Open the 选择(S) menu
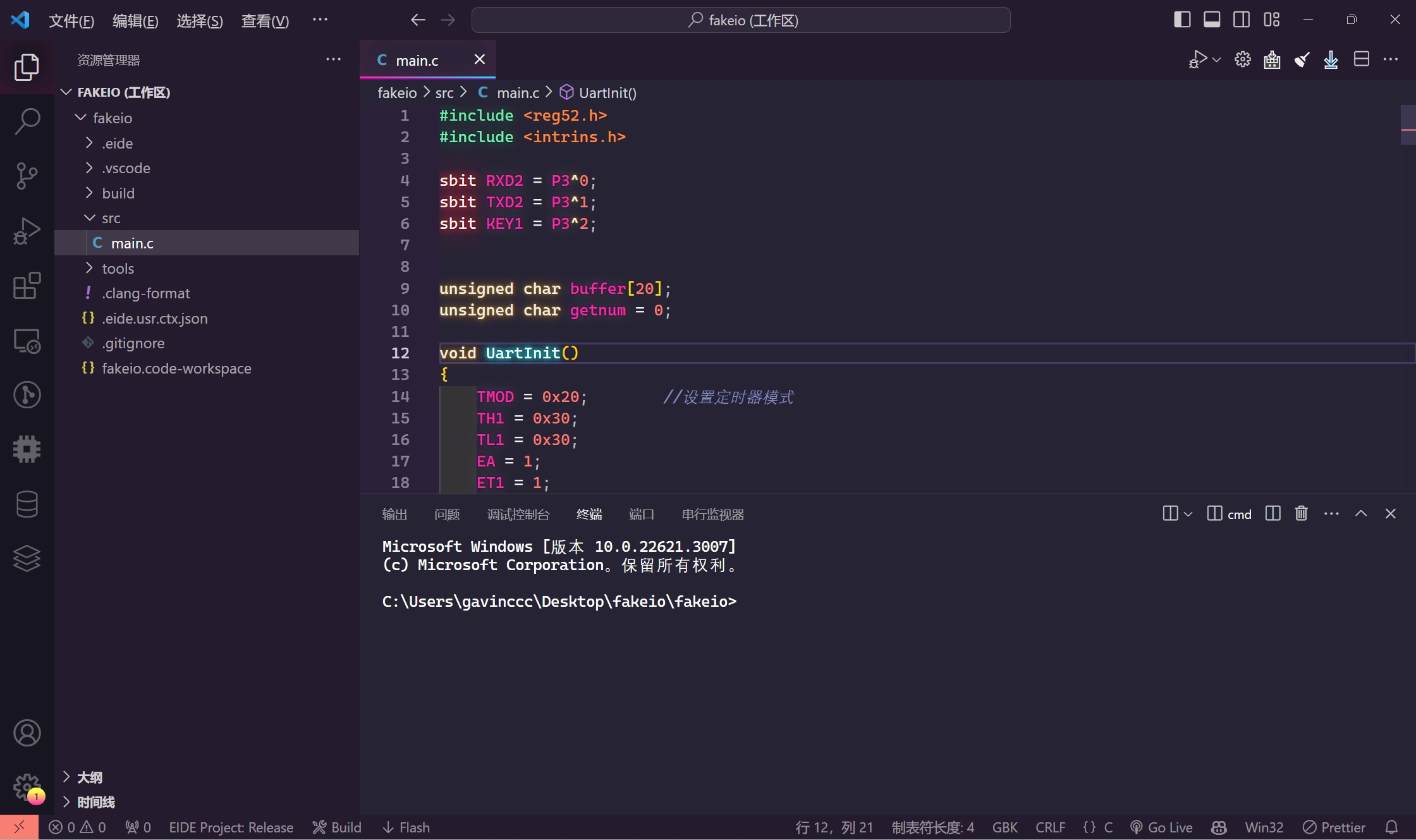Viewport: 1416px width, 840px height. (200, 21)
